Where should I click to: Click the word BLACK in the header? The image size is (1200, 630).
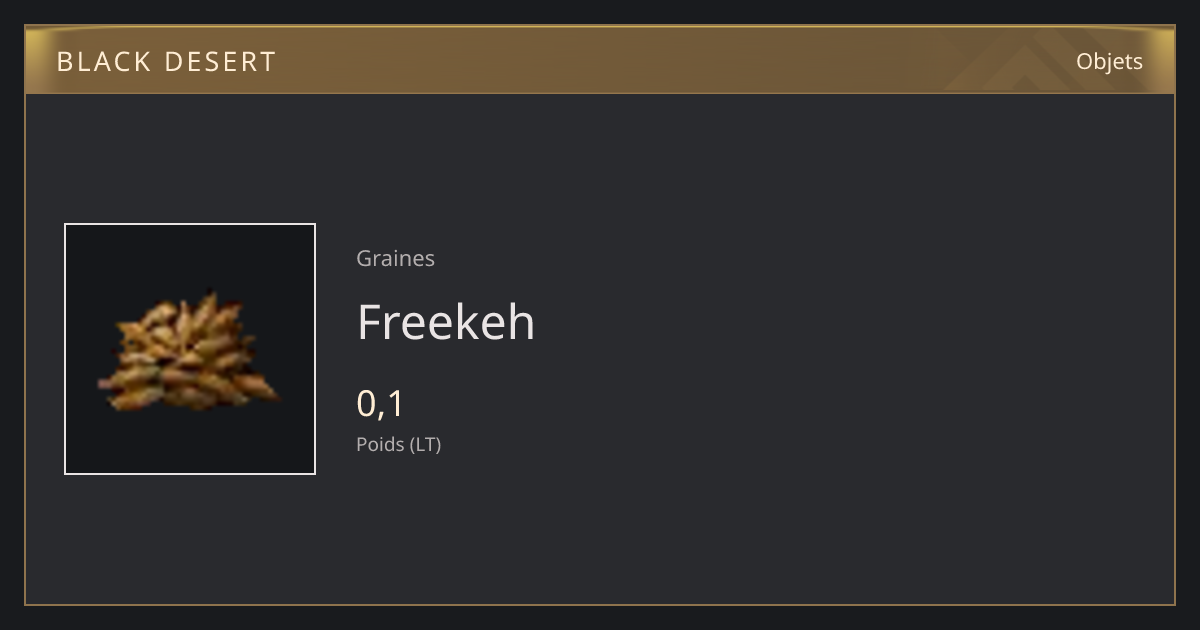[x=104, y=62]
